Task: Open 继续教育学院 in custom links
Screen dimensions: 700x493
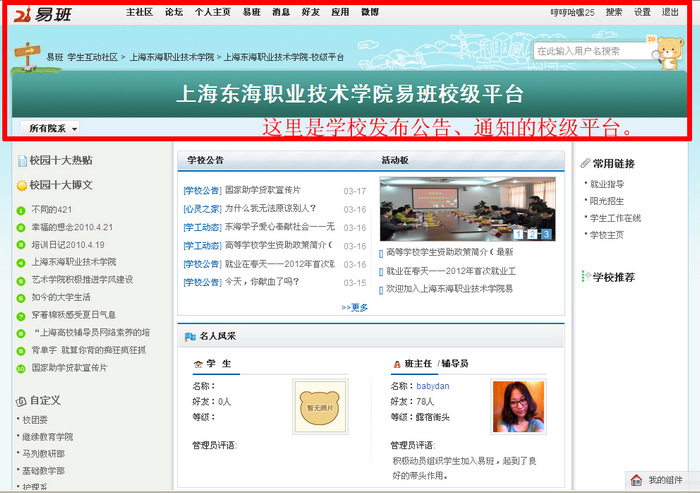Action: 48,437
